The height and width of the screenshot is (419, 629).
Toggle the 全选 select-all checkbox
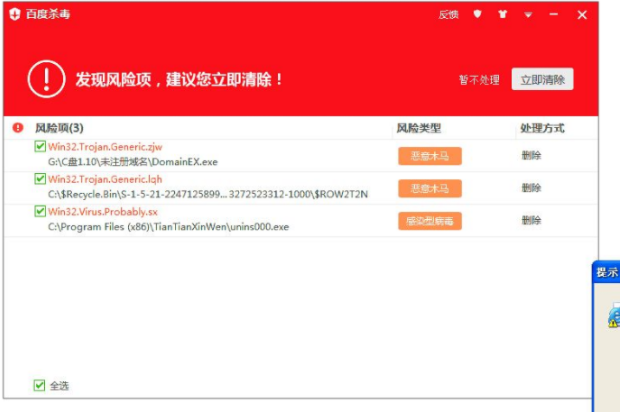[39, 385]
